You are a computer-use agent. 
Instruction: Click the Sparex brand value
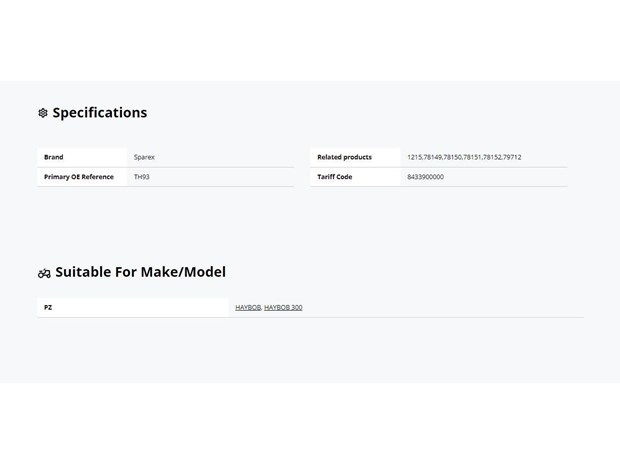point(144,157)
